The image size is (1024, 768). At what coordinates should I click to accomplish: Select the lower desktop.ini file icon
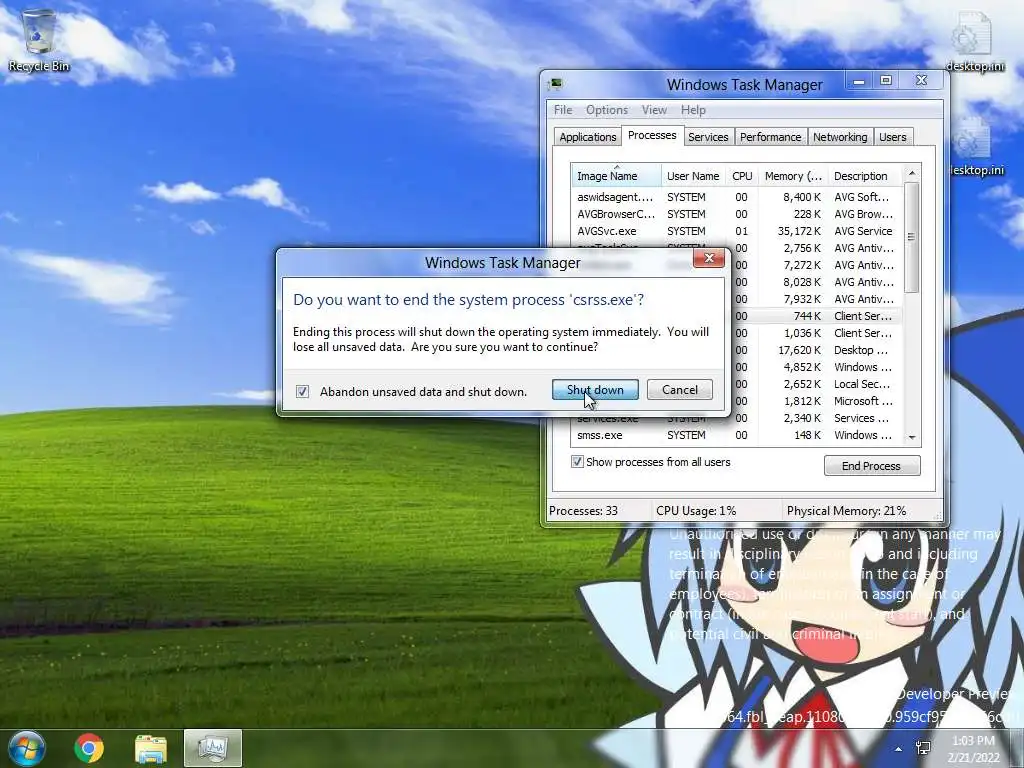tap(976, 146)
